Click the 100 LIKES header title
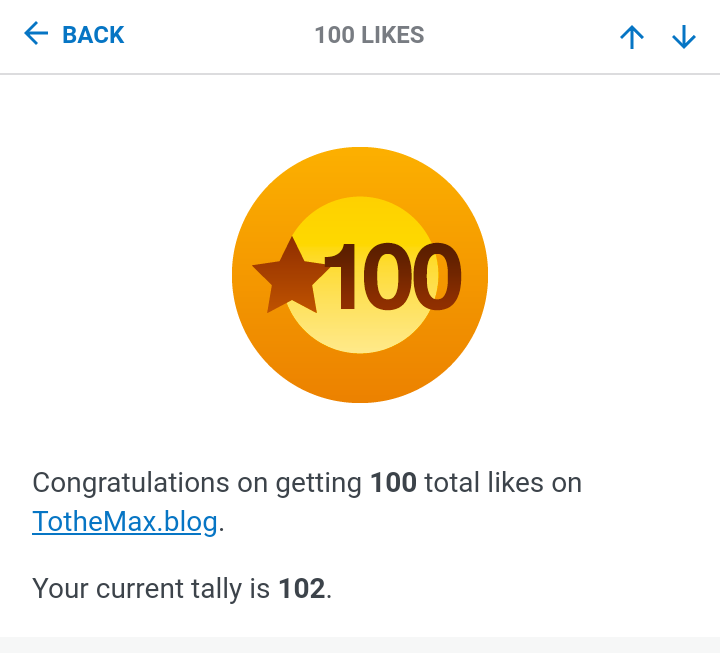The height and width of the screenshot is (653, 720). pyautogui.click(x=369, y=35)
